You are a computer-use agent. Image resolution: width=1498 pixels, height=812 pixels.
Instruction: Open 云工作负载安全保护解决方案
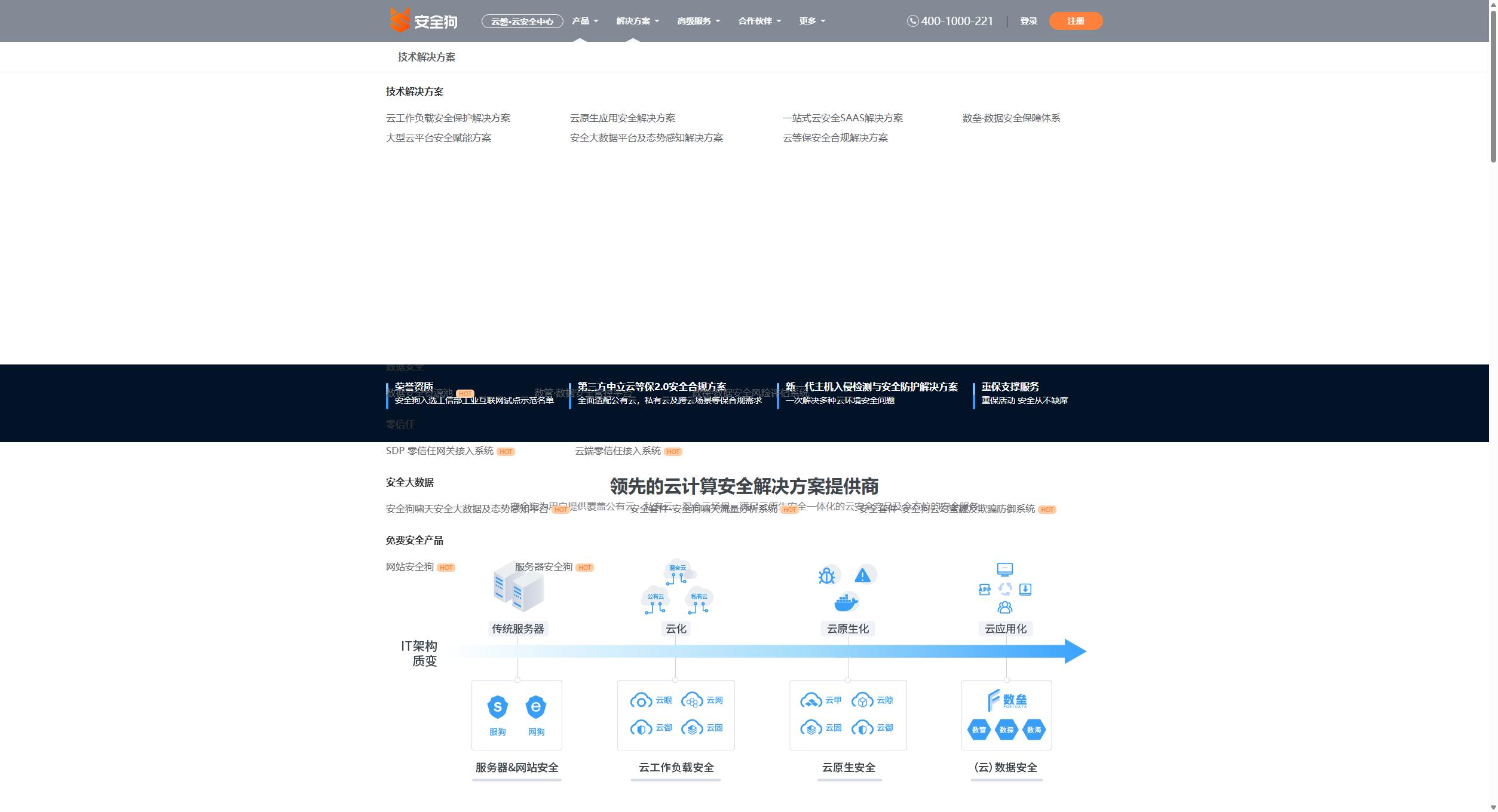coord(448,118)
